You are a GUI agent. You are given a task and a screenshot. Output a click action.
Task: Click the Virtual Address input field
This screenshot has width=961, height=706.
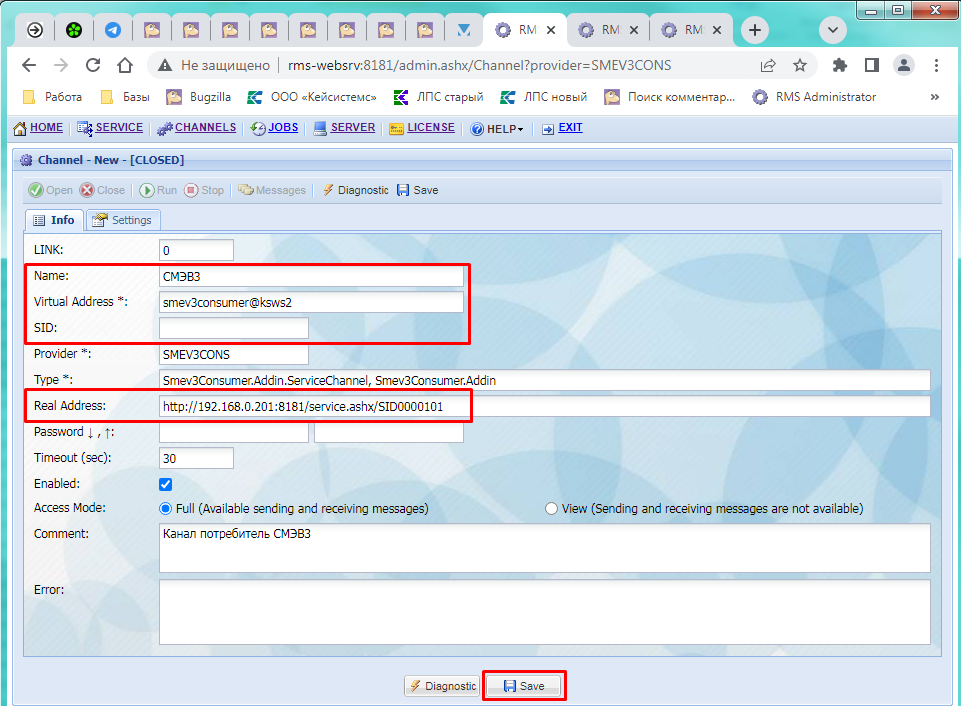click(311, 302)
